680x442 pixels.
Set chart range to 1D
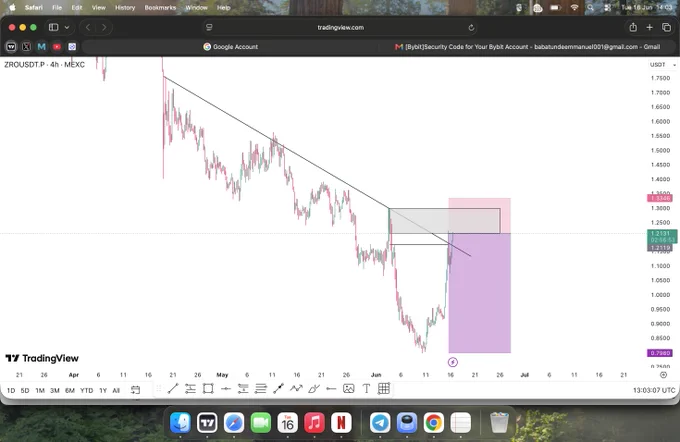coord(11,390)
